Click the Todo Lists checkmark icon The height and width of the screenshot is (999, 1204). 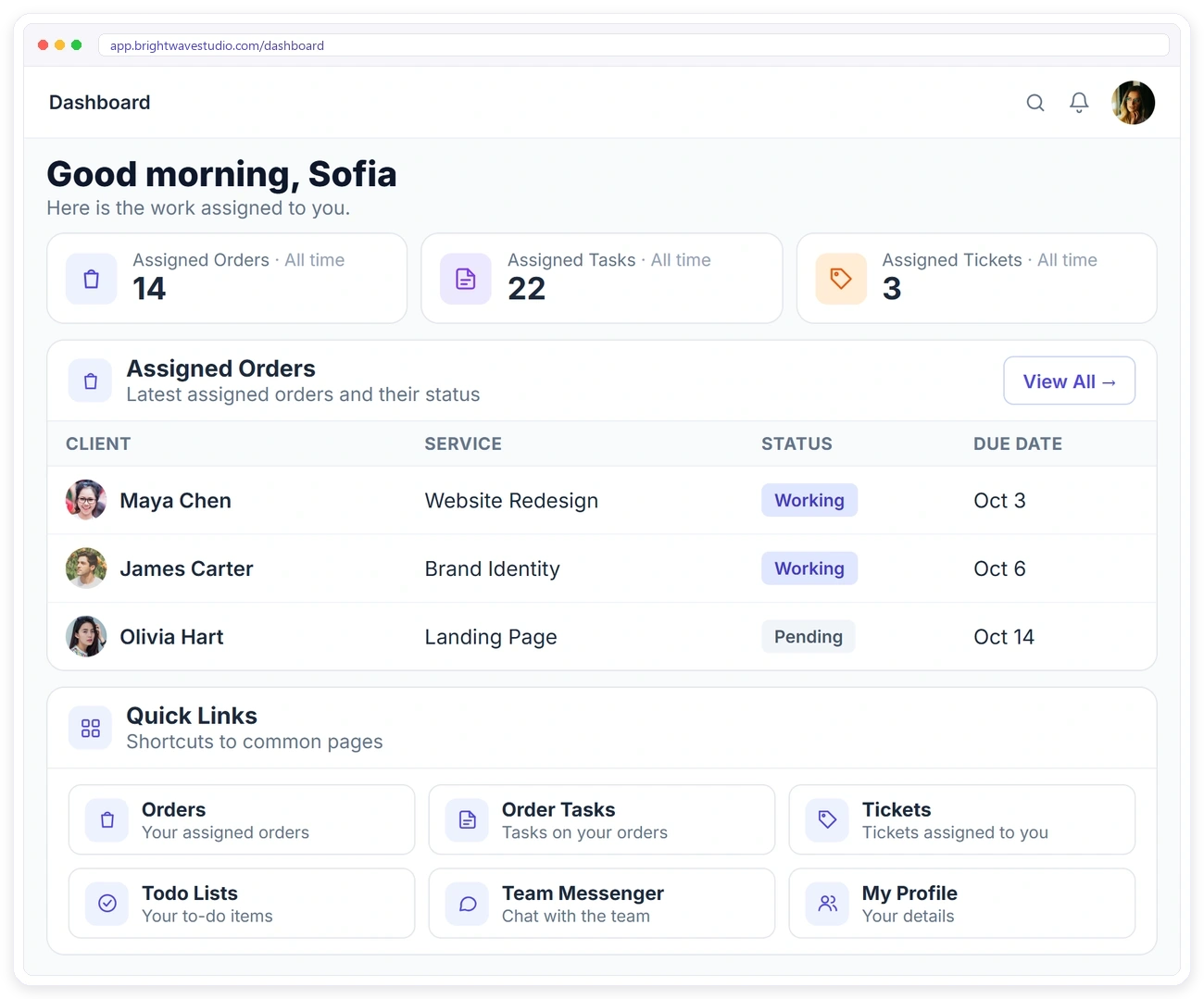(x=107, y=904)
